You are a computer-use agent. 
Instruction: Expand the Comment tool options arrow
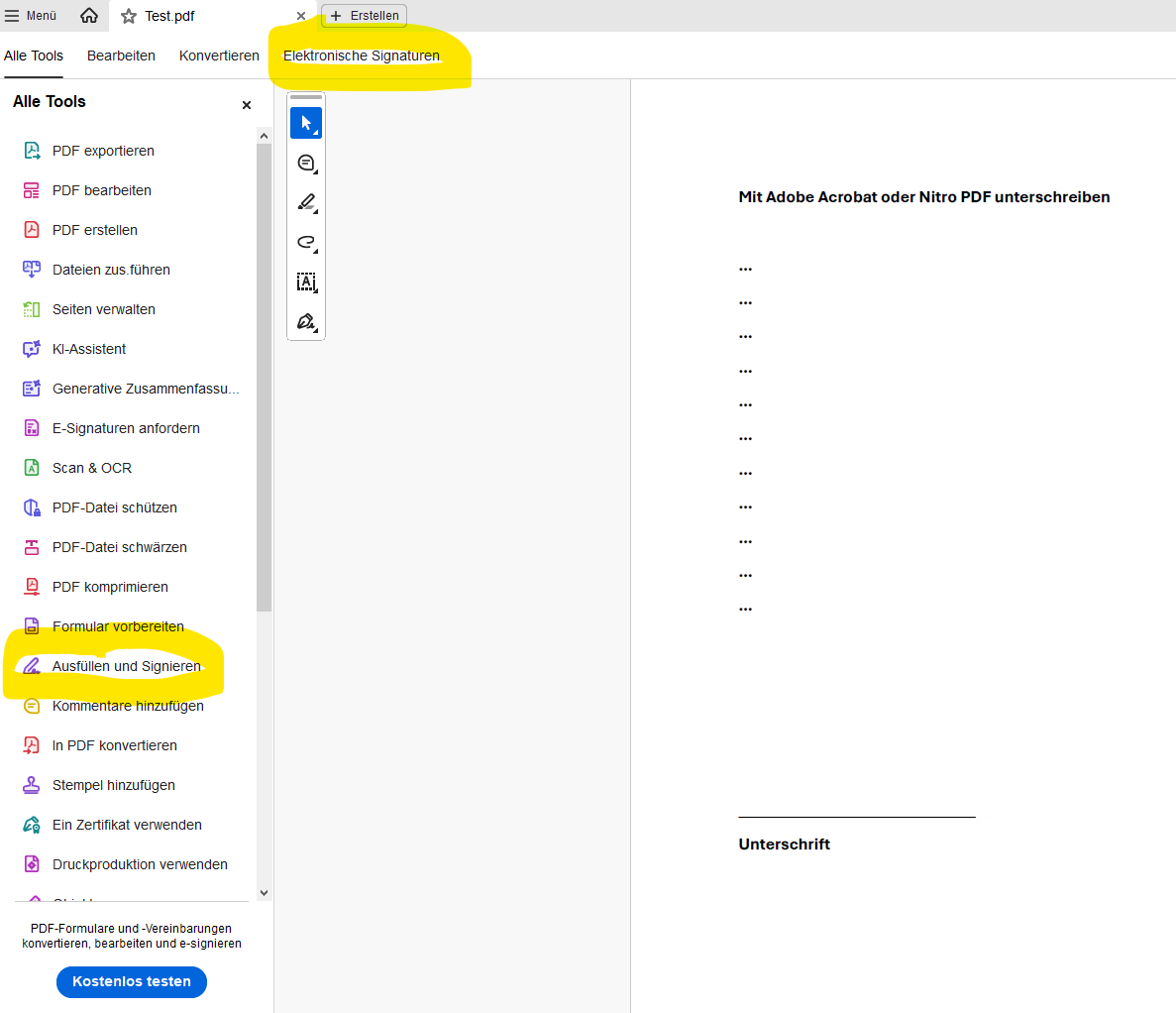314,170
